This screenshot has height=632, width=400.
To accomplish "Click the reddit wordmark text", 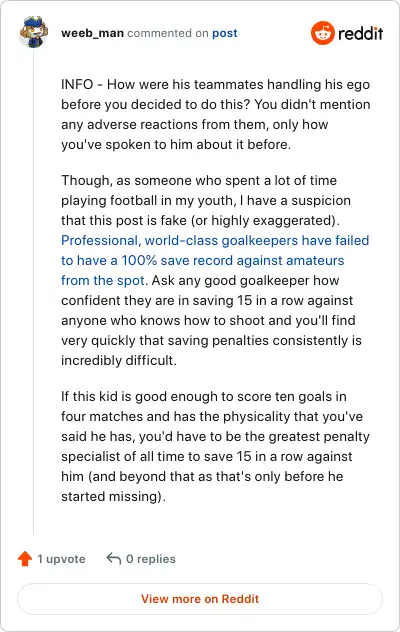I will [360, 33].
